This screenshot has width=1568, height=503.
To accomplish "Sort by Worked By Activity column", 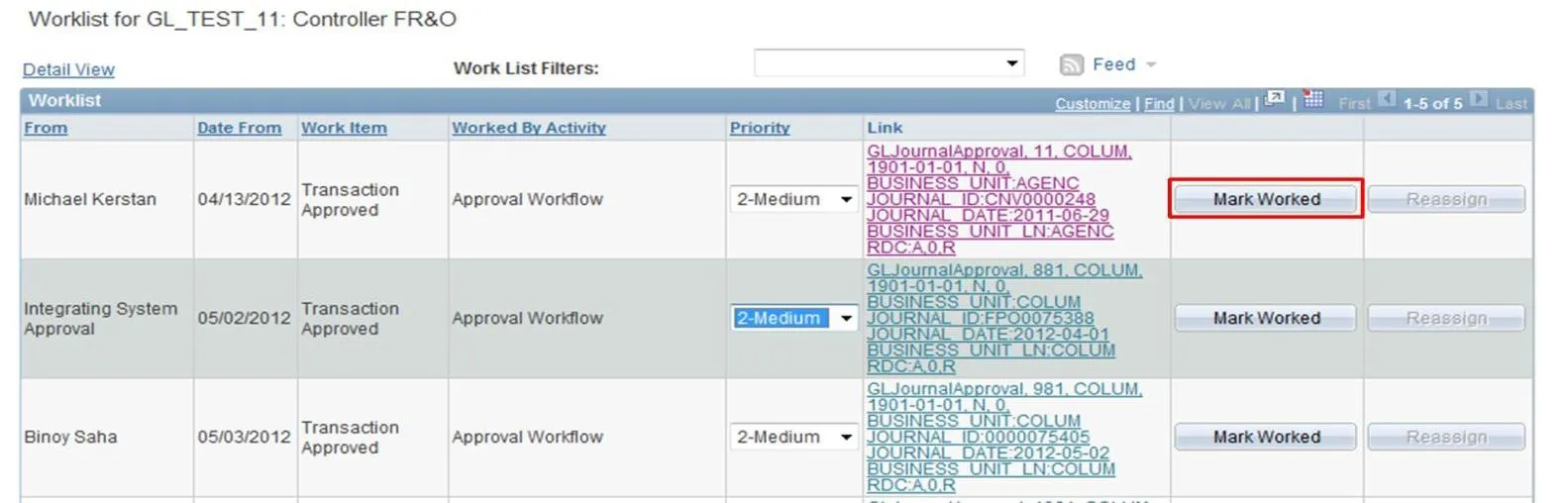I will point(529,128).
